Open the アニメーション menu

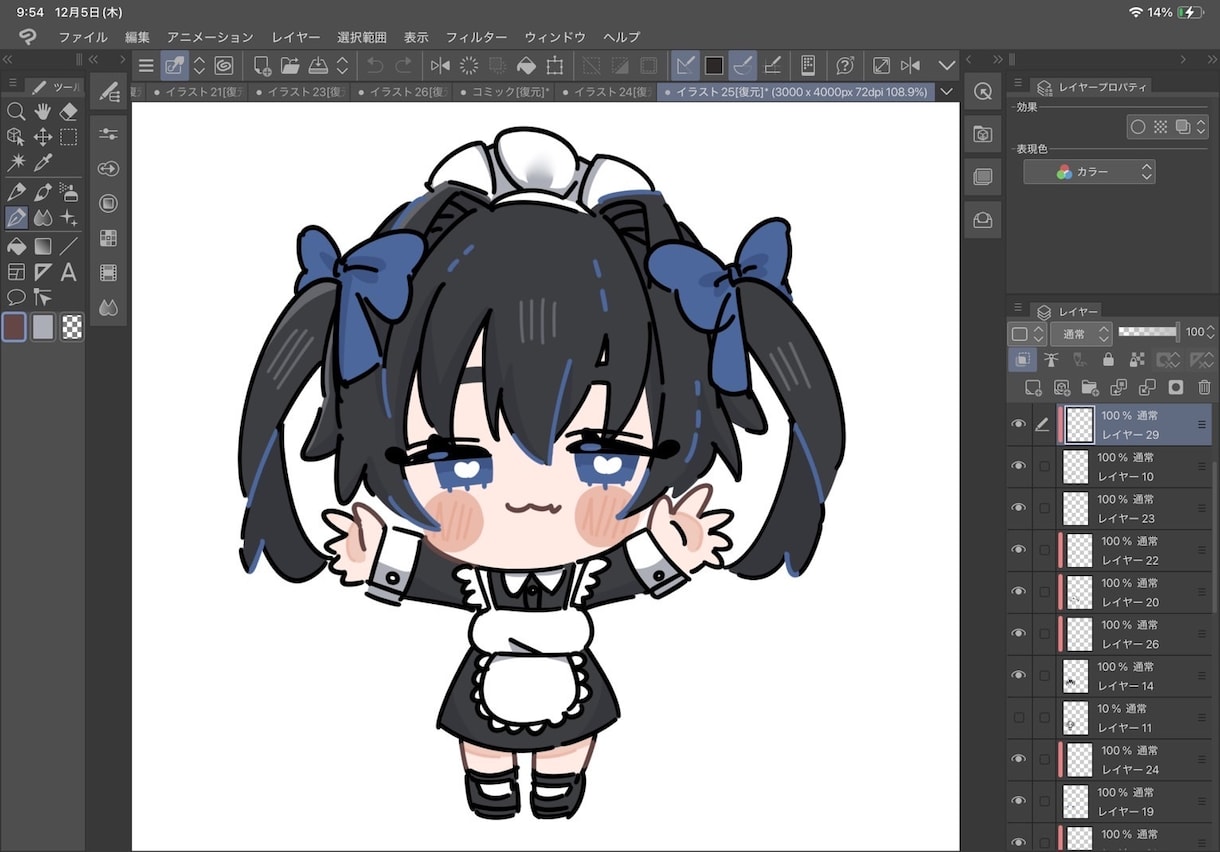(x=210, y=37)
